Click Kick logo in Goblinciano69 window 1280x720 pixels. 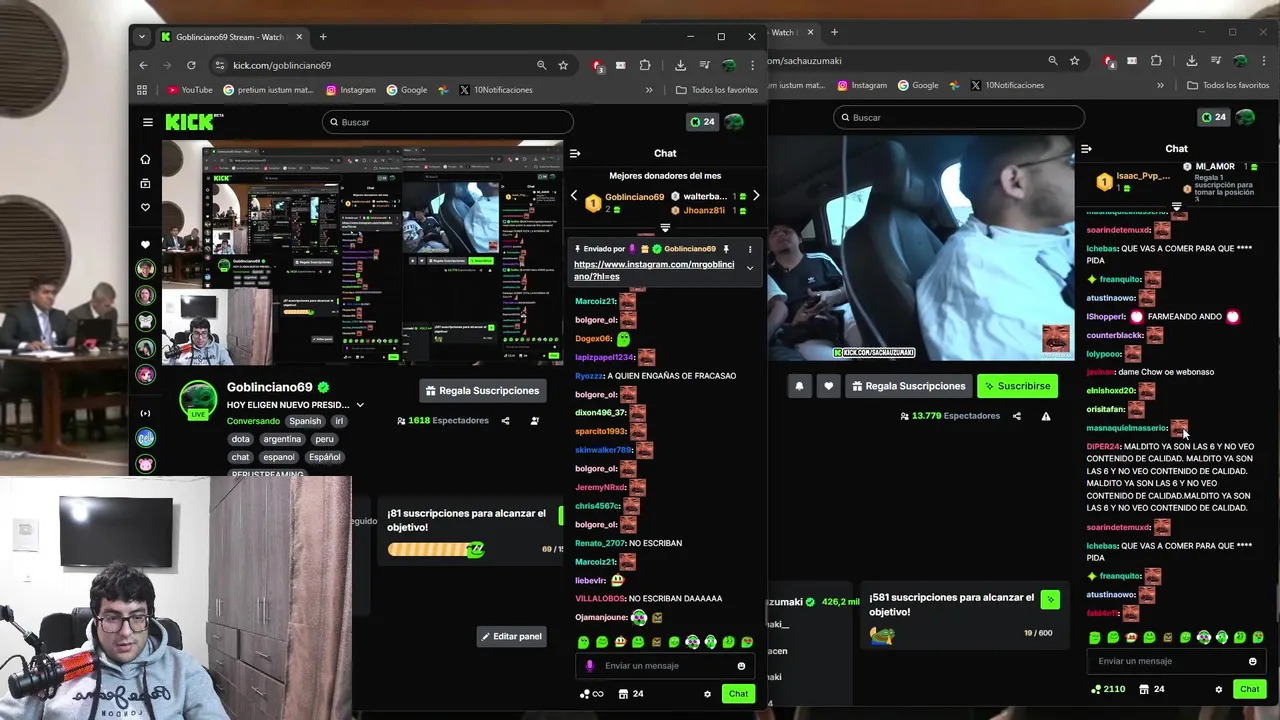point(193,122)
